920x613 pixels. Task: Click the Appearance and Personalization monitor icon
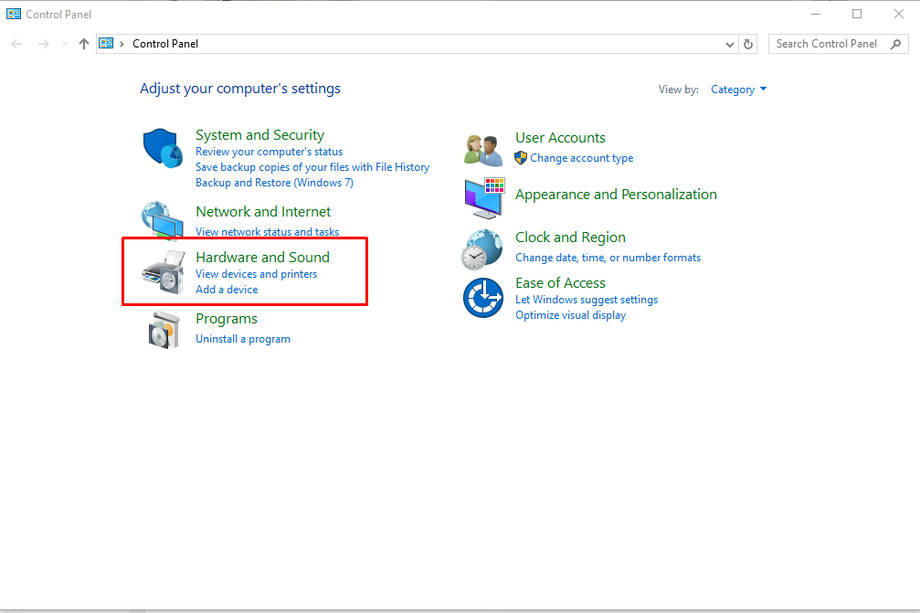485,197
